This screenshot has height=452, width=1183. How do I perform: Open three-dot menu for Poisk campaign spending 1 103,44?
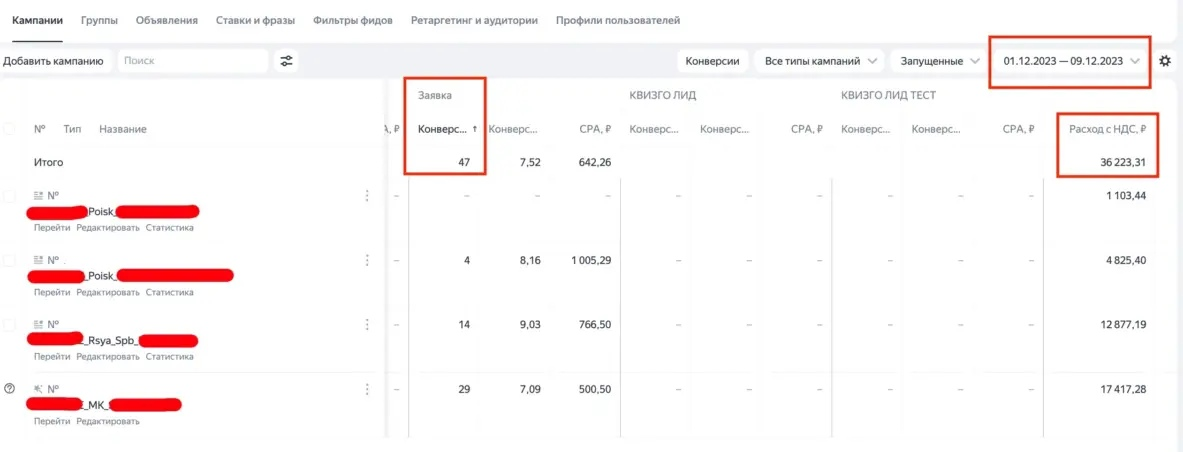[x=367, y=196]
